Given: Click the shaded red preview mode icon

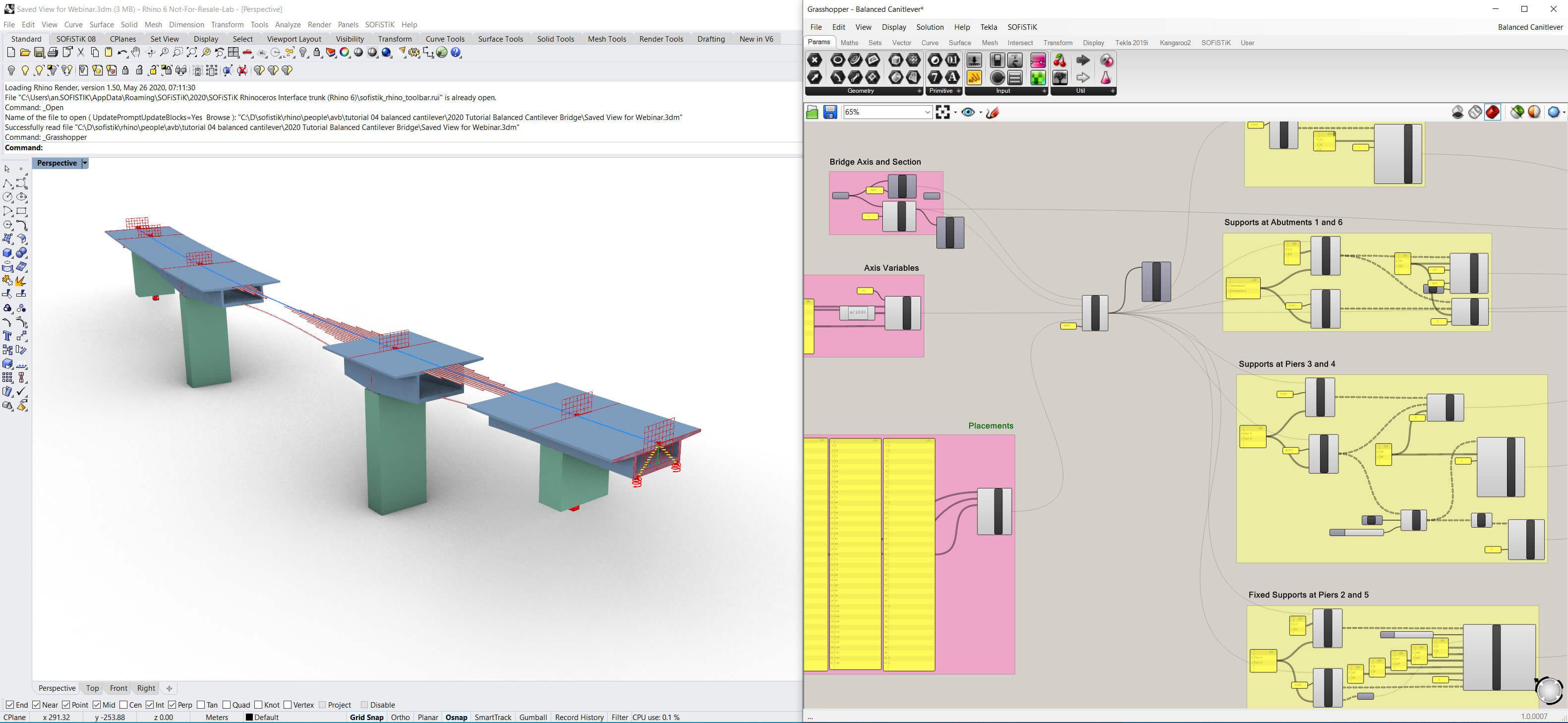Looking at the screenshot, I should pos(1493,112).
